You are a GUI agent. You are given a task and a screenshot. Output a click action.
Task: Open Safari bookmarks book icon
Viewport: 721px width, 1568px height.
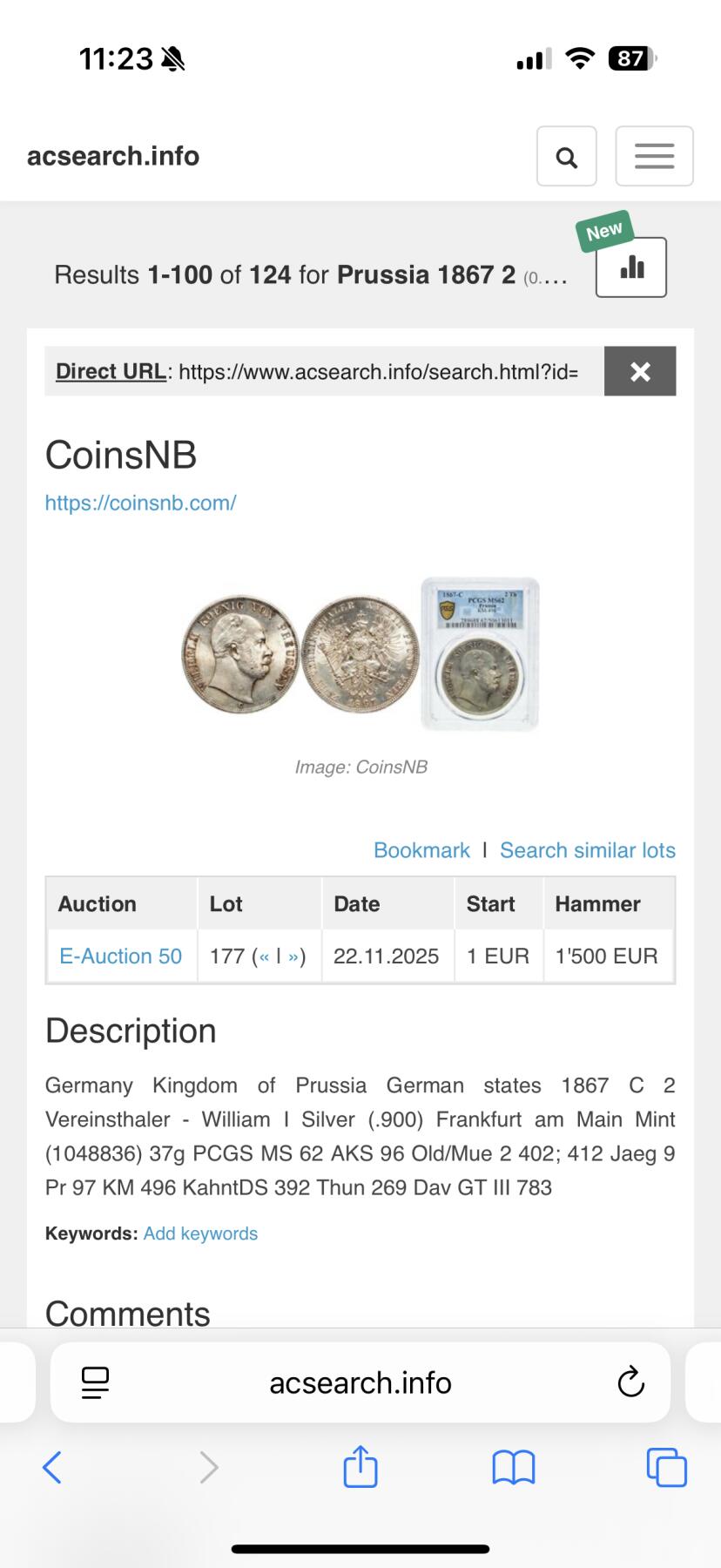[514, 1468]
